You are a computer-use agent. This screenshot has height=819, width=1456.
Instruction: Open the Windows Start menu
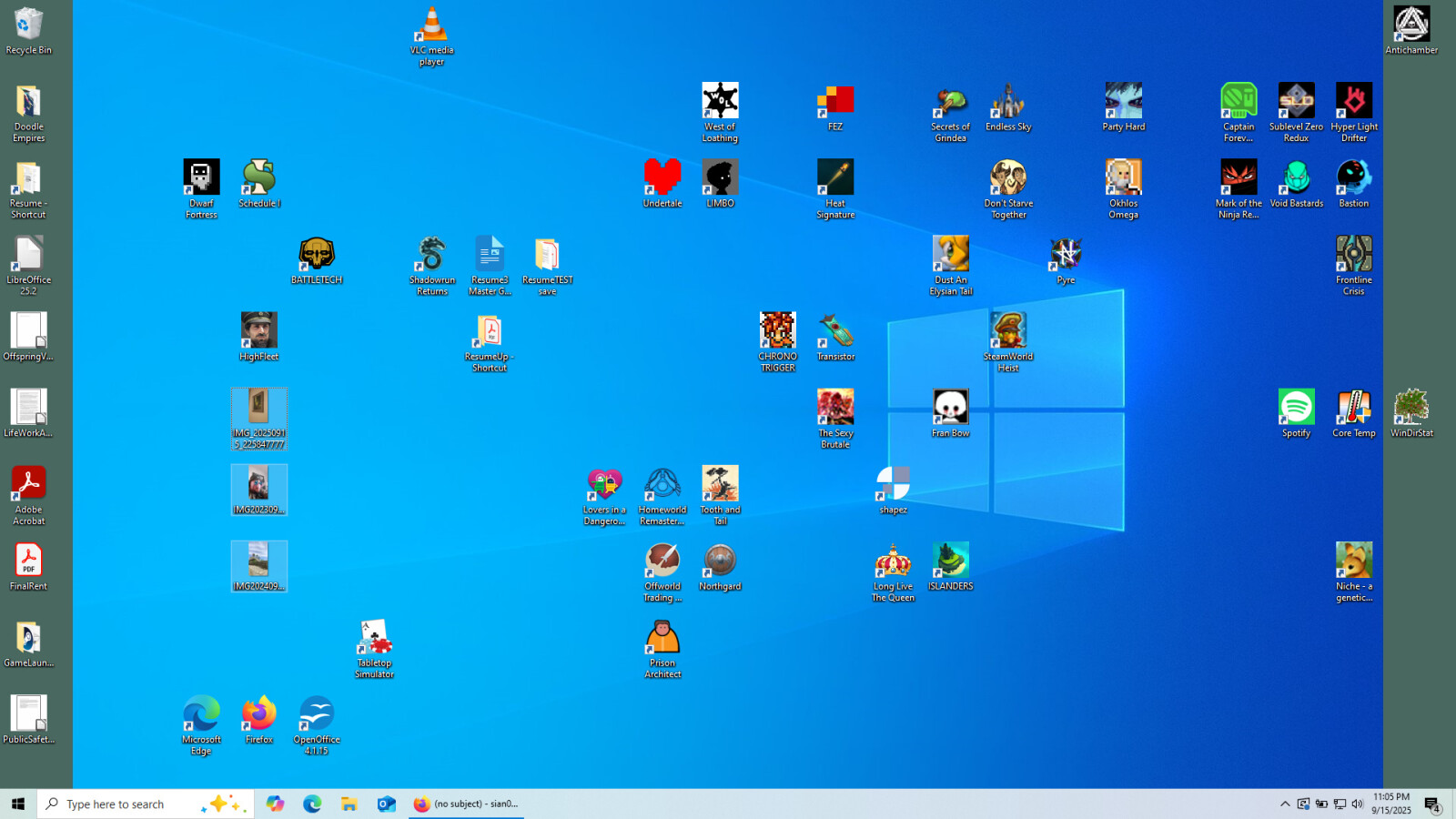(x=17, y=804)
